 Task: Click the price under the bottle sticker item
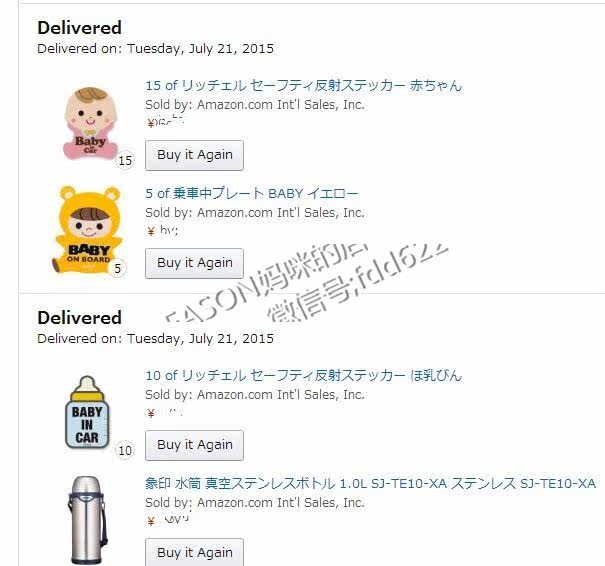click(165, 413)
